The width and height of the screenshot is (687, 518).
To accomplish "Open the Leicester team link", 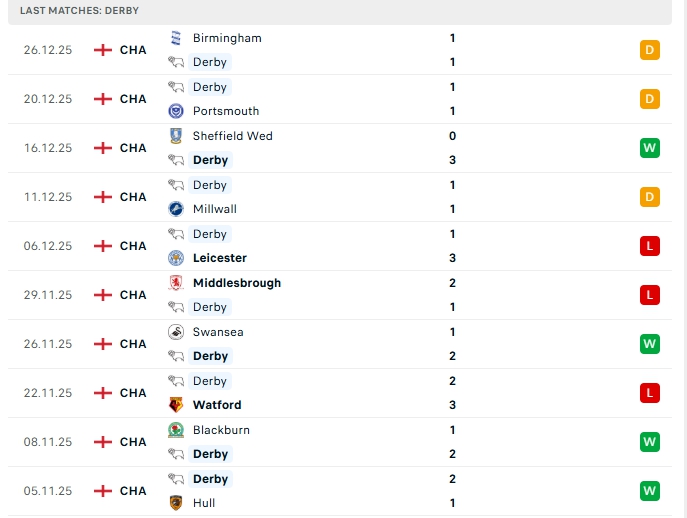I will pos(220,258).
